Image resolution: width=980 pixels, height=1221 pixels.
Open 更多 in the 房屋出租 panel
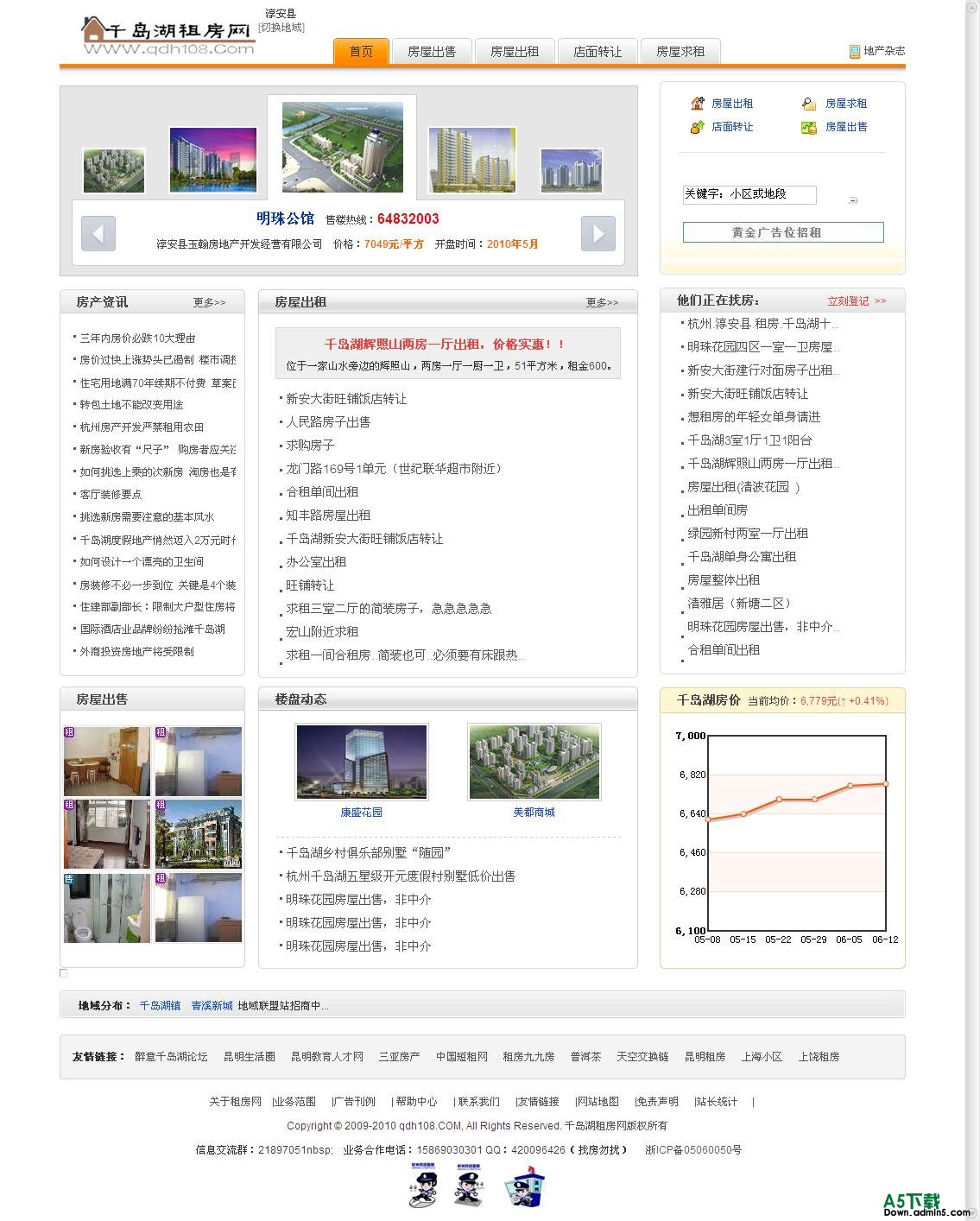[x=602, y=303]
